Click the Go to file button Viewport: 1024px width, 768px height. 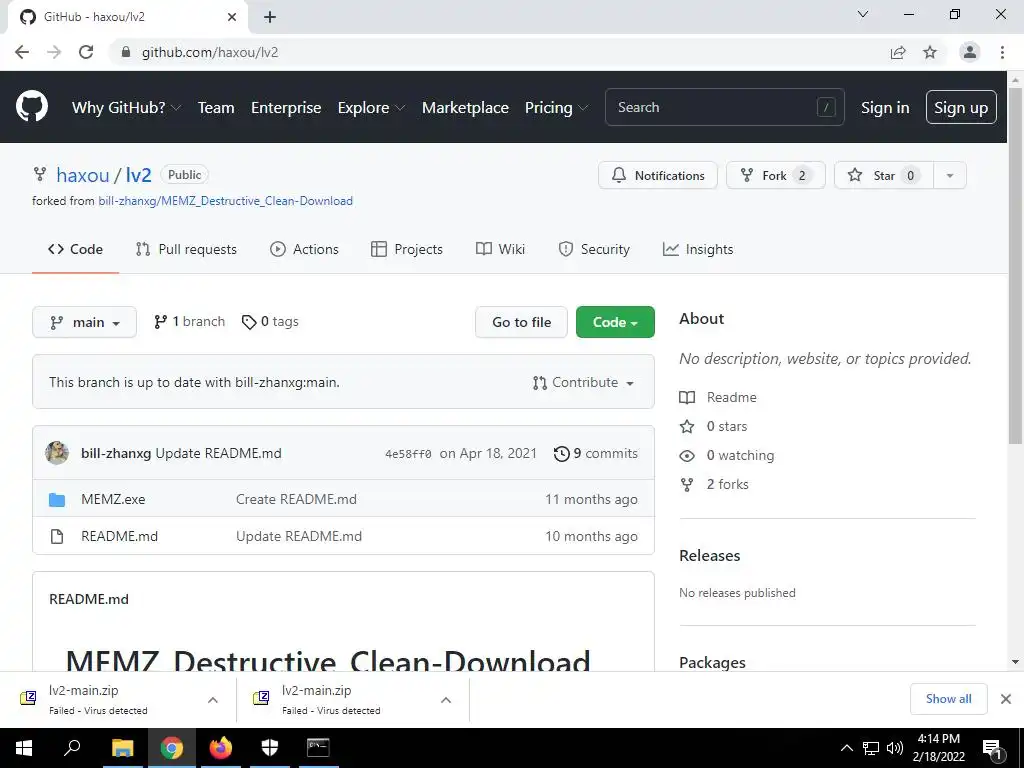click(x=521, y=322)
